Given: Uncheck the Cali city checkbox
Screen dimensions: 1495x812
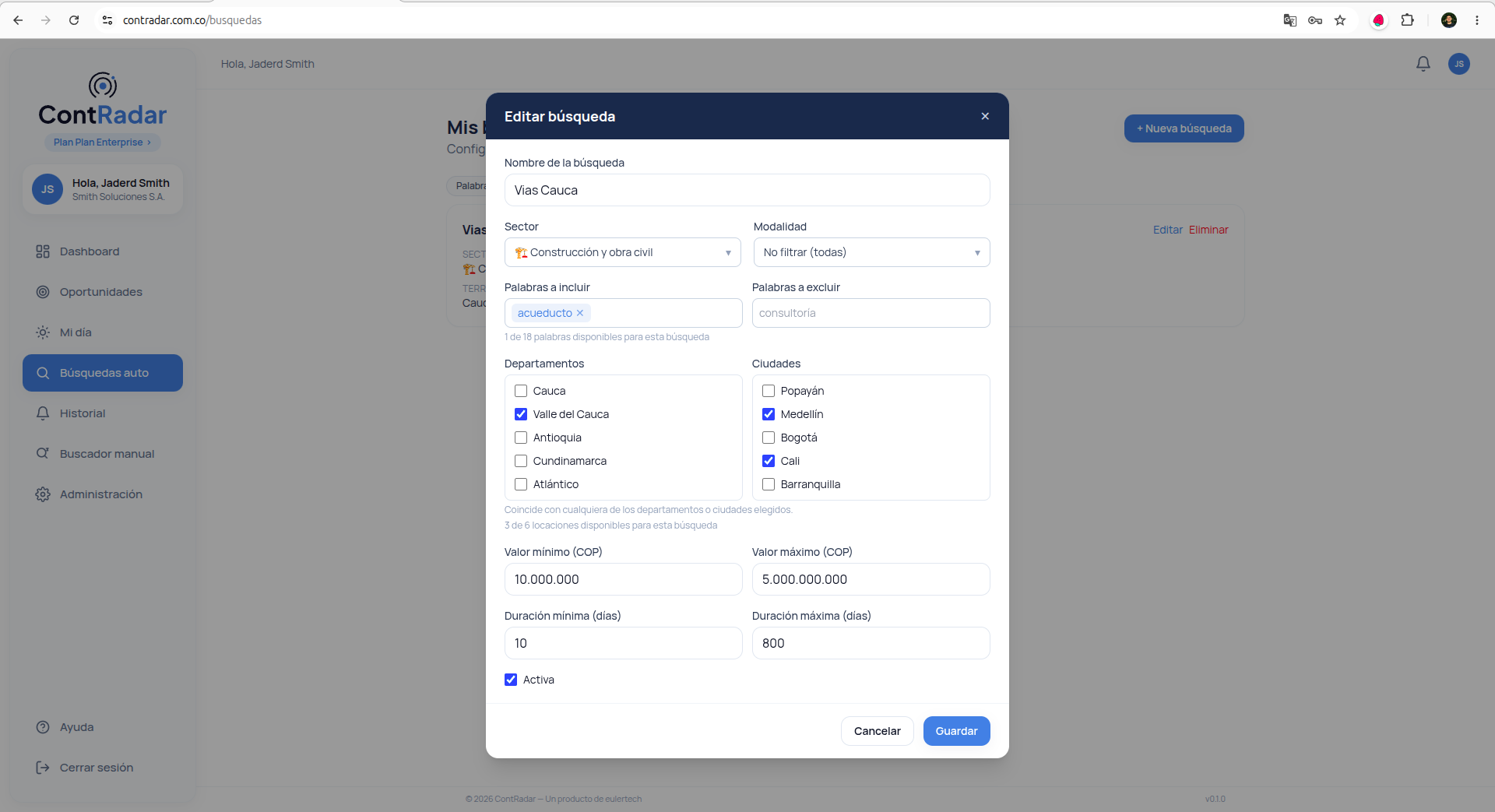Looking at the screenshot, I should click(x=769, y=461).
